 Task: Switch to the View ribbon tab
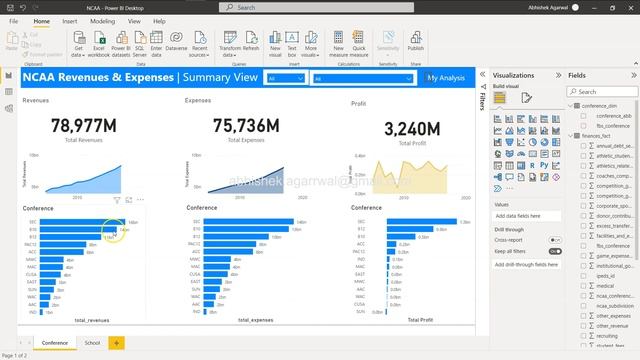[x=134, y=21]
